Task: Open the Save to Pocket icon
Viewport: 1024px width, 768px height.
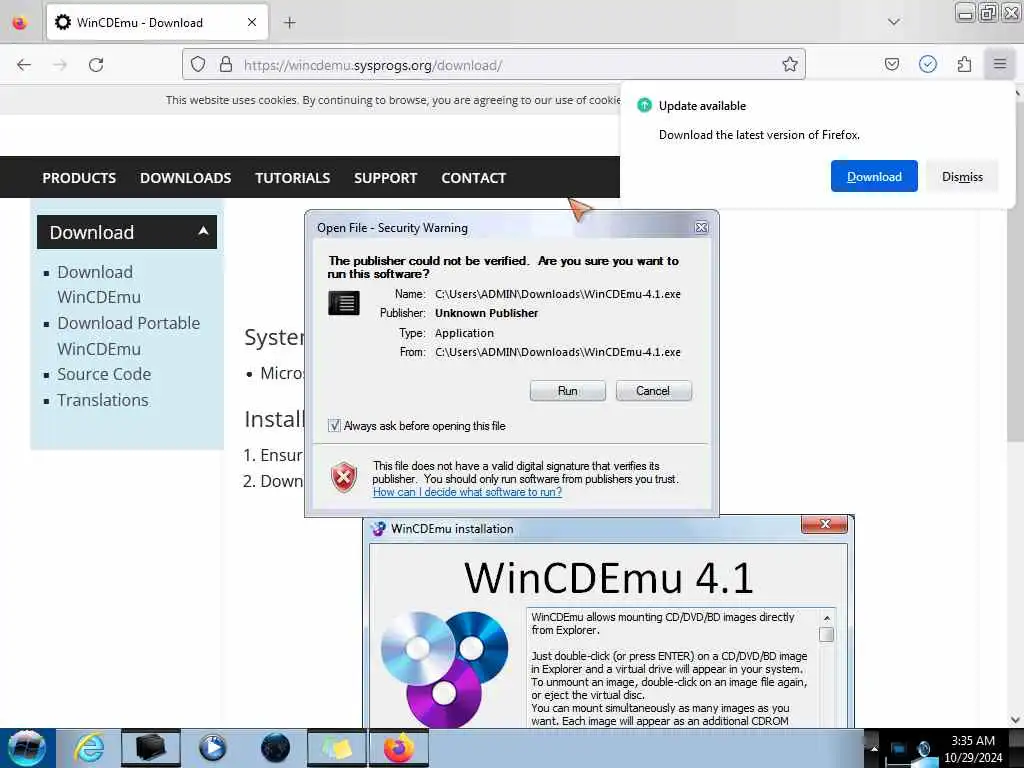Action: pyautogui.click(x=891, y=64)
